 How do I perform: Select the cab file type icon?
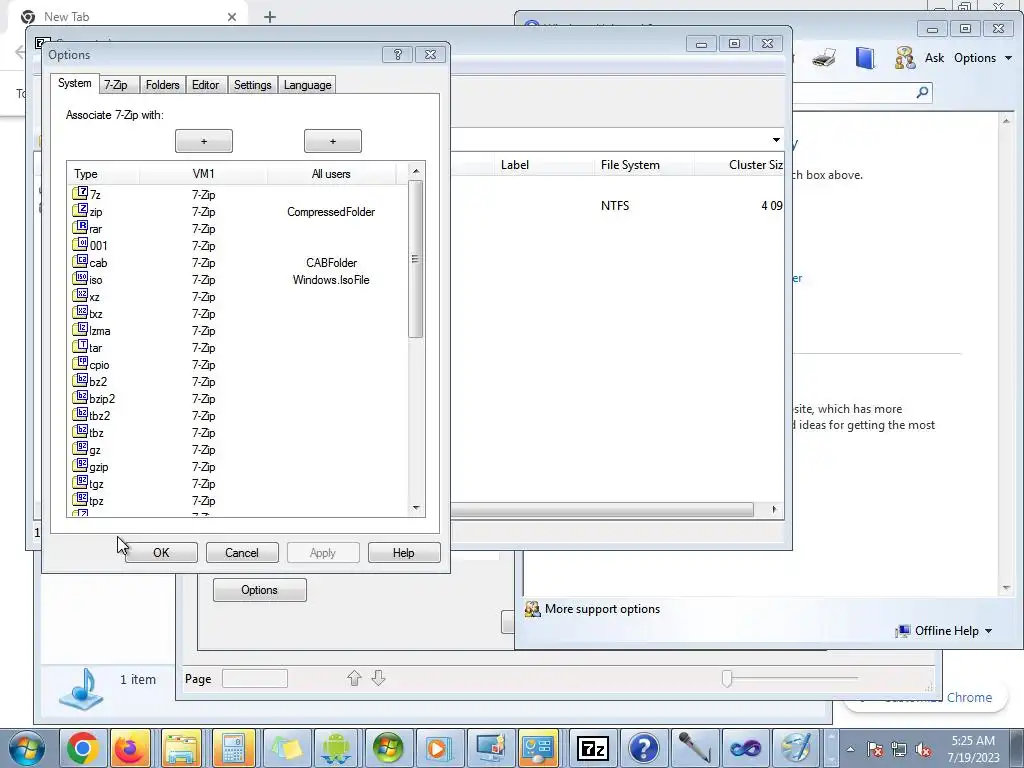click(x=80, y=261)
